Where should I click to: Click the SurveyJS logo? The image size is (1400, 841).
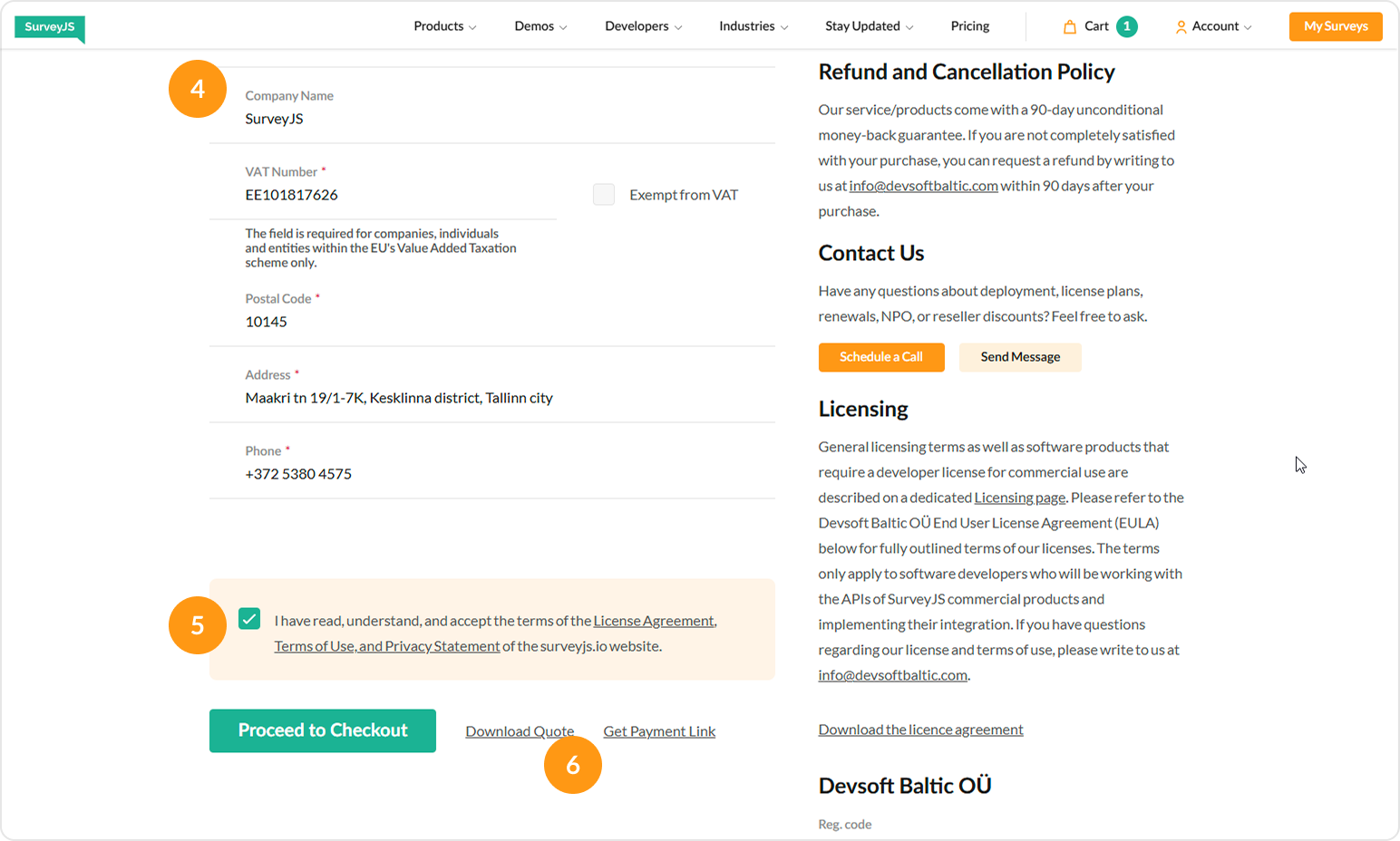(x=49, y=27)
